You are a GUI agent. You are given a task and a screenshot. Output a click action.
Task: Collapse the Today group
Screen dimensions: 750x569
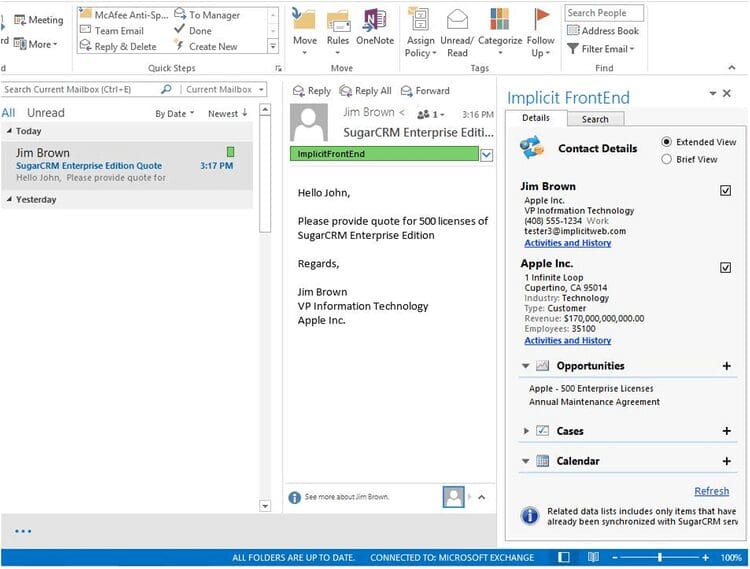[x=9, y=131]
